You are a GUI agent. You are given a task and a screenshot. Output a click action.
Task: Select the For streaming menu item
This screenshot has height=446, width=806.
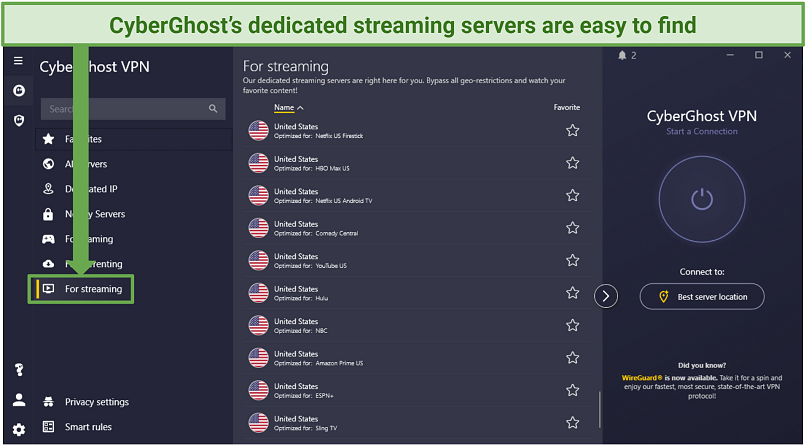pos(81,289)
